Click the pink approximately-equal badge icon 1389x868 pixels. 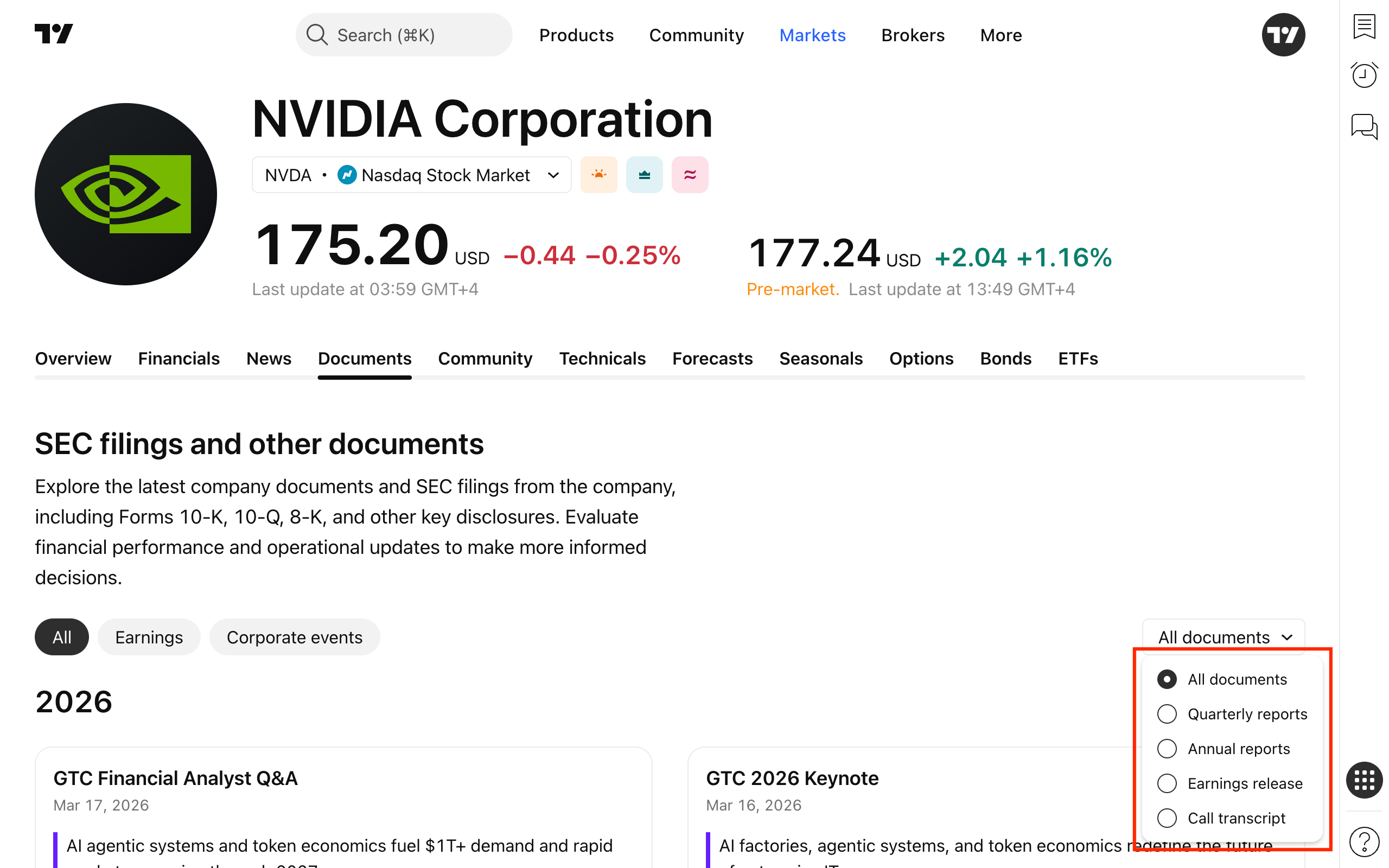[x=690, y=175]
